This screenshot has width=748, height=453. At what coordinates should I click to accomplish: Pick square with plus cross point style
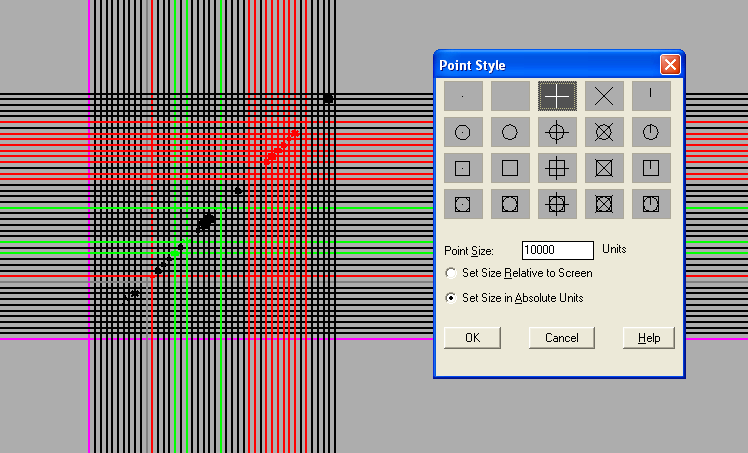click(557, 168)
